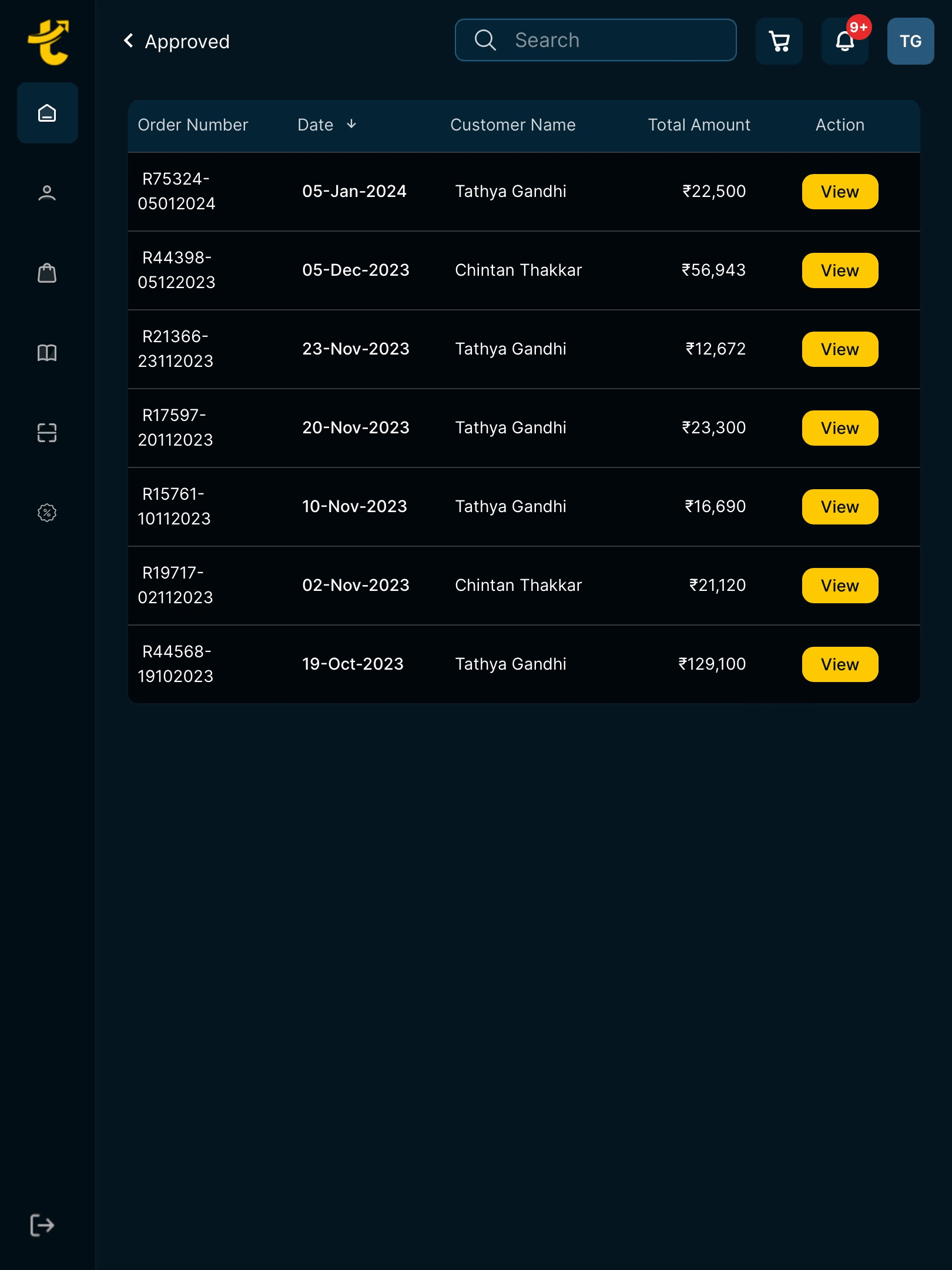Open the TG user avatar menu
Screen dimensions: 952x1270
[910, 41]
